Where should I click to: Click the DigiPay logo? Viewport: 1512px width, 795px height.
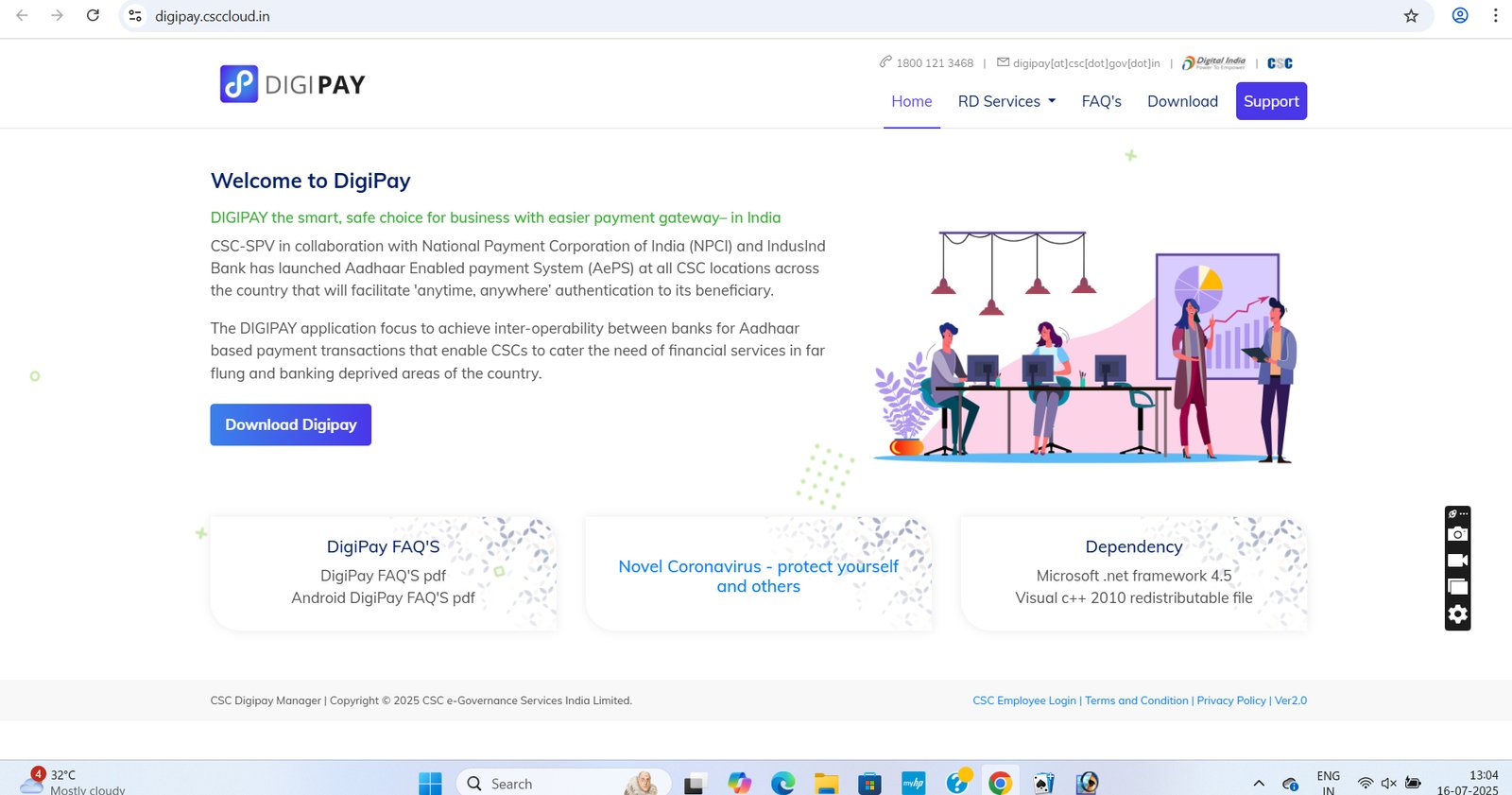(x=292, y=84)
